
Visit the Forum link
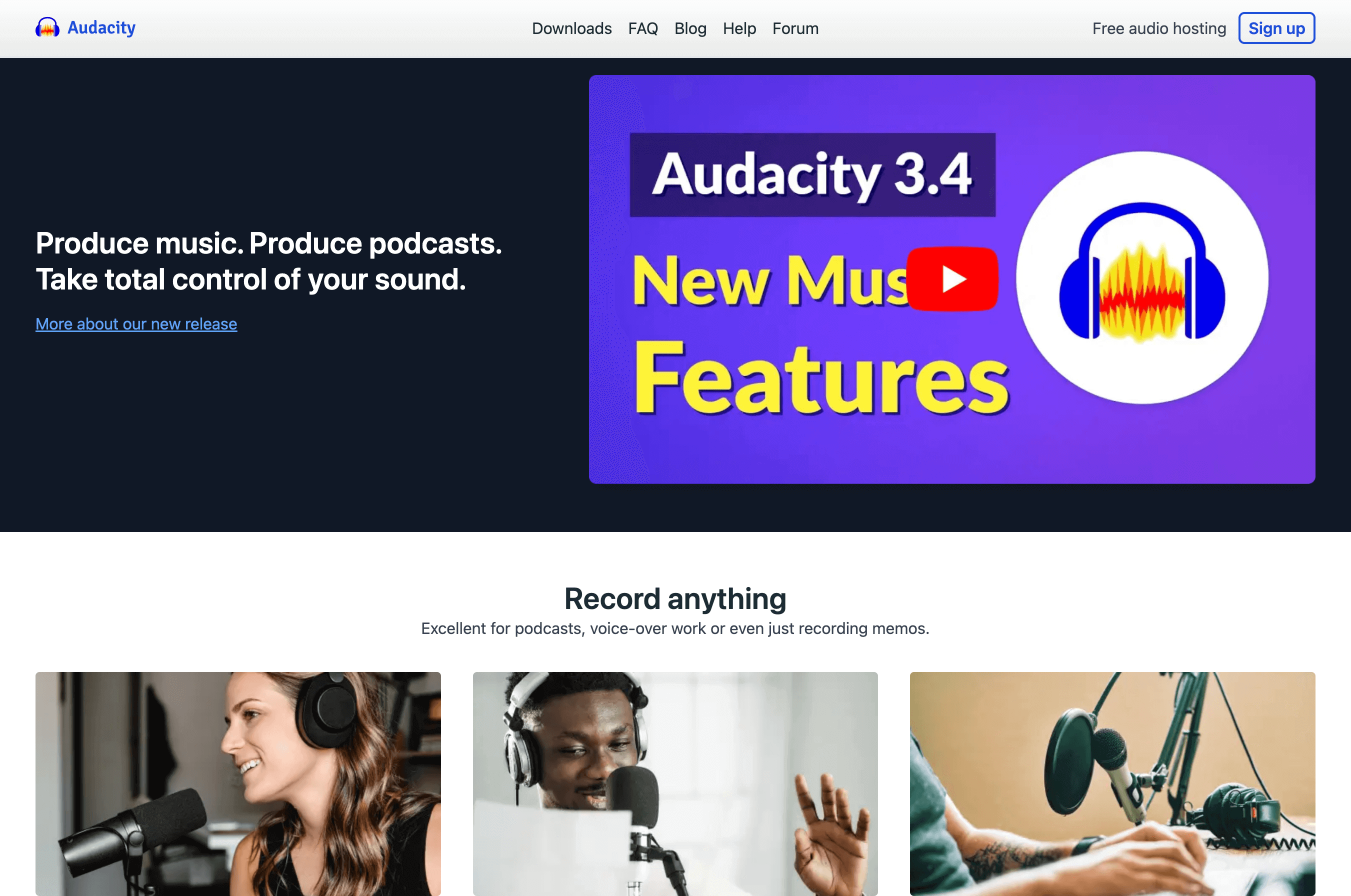795,28
